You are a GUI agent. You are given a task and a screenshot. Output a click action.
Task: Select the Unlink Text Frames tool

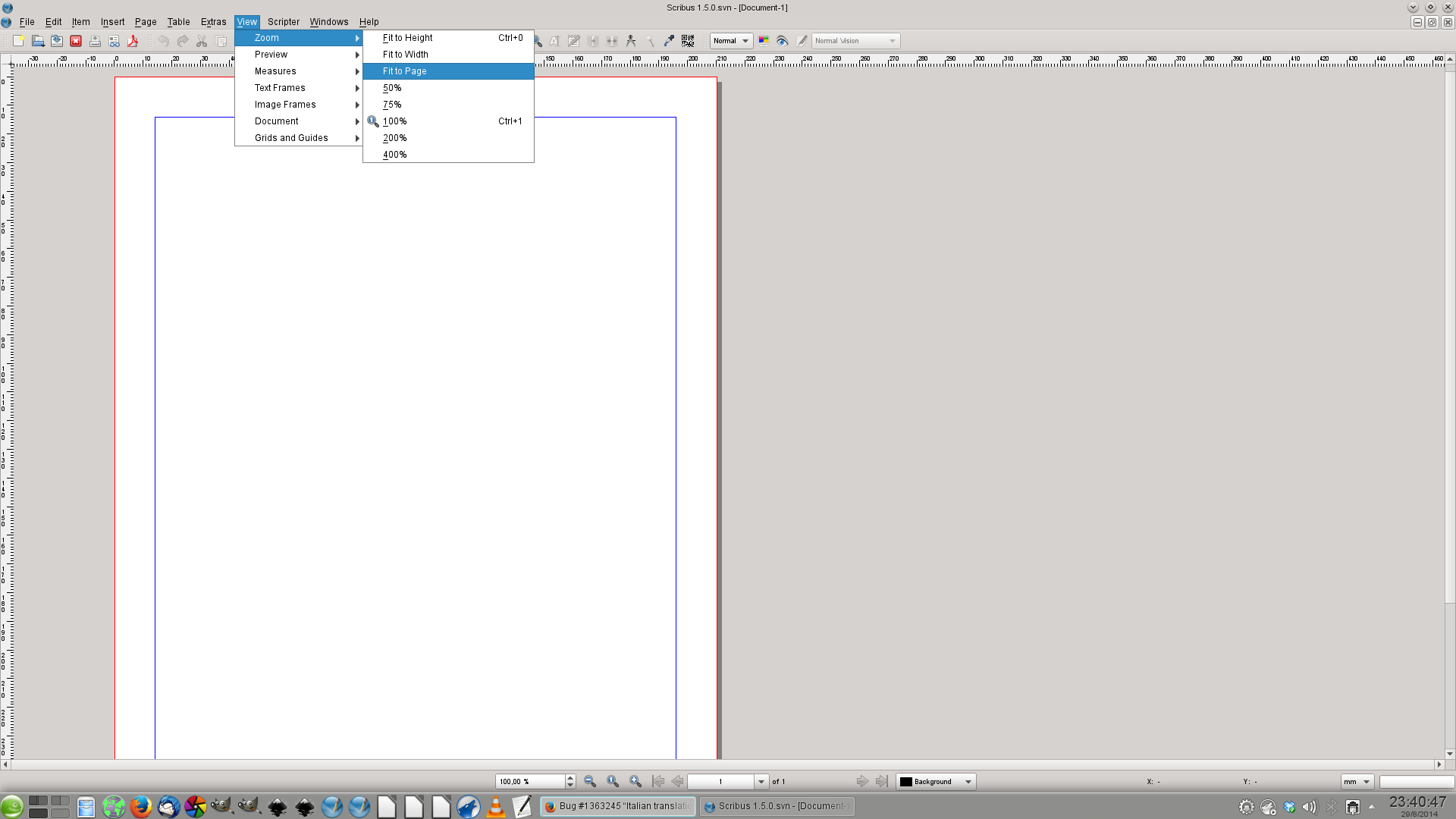coord(612,41)
